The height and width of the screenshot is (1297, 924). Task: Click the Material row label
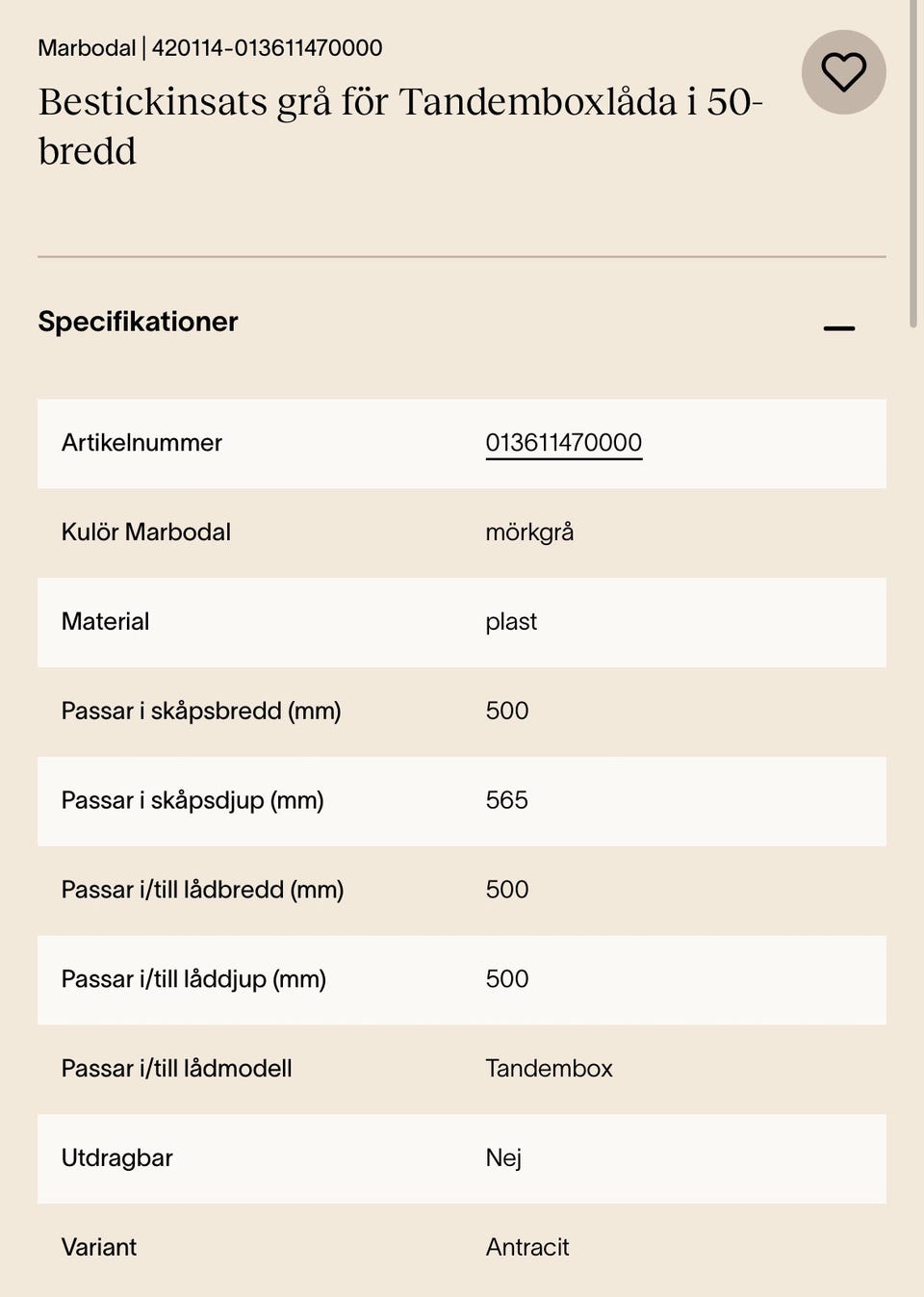105,622
